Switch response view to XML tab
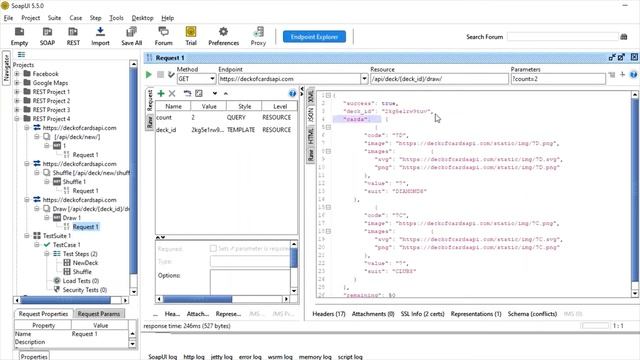 click(311, 97)
